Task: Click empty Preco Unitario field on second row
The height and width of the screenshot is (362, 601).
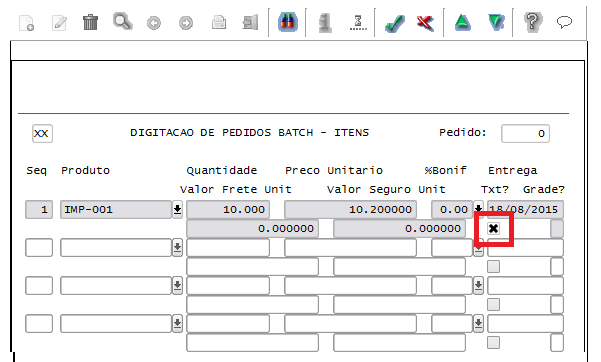Action: pos(350,248)
